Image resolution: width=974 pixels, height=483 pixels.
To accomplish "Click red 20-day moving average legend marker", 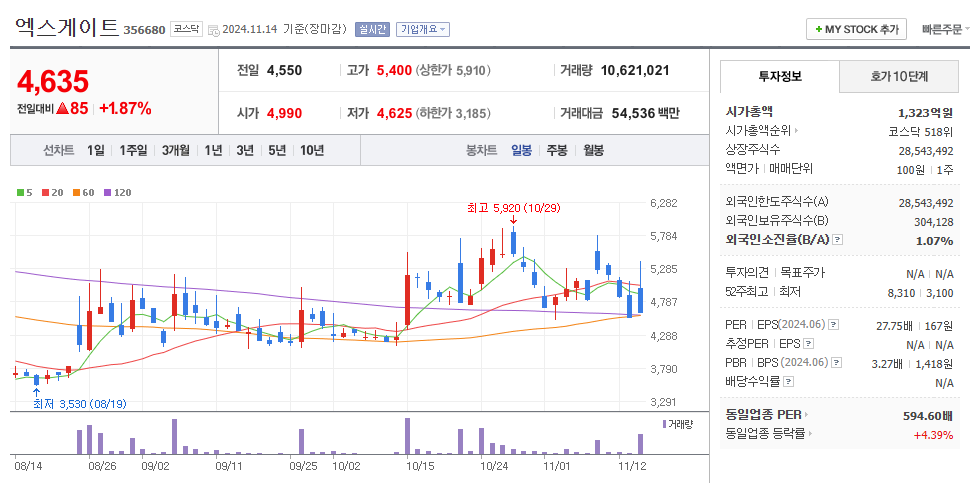I will click(x=45, y=193).
